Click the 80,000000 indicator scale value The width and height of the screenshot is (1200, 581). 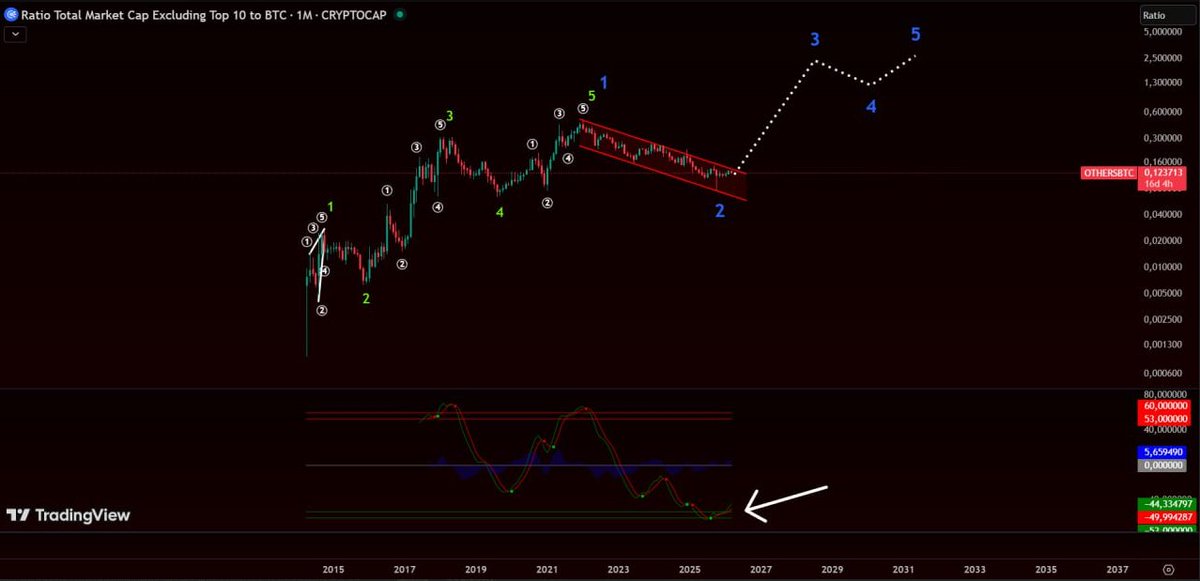pyautogui.click(x=1166, y=394)
